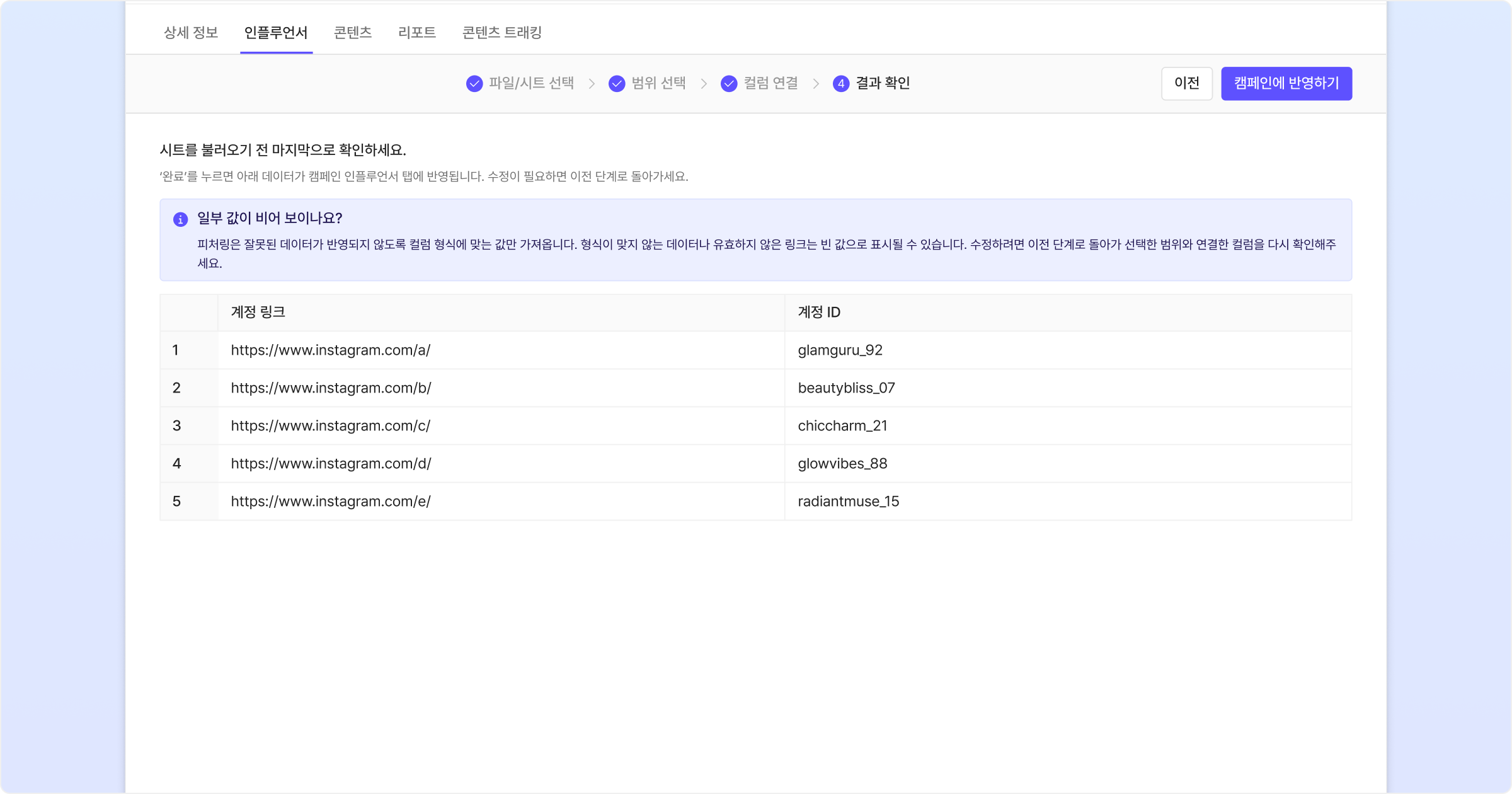Open the 상세 정보 tab
Viewport: 1512px width, 794px height.
pos(191,32)
